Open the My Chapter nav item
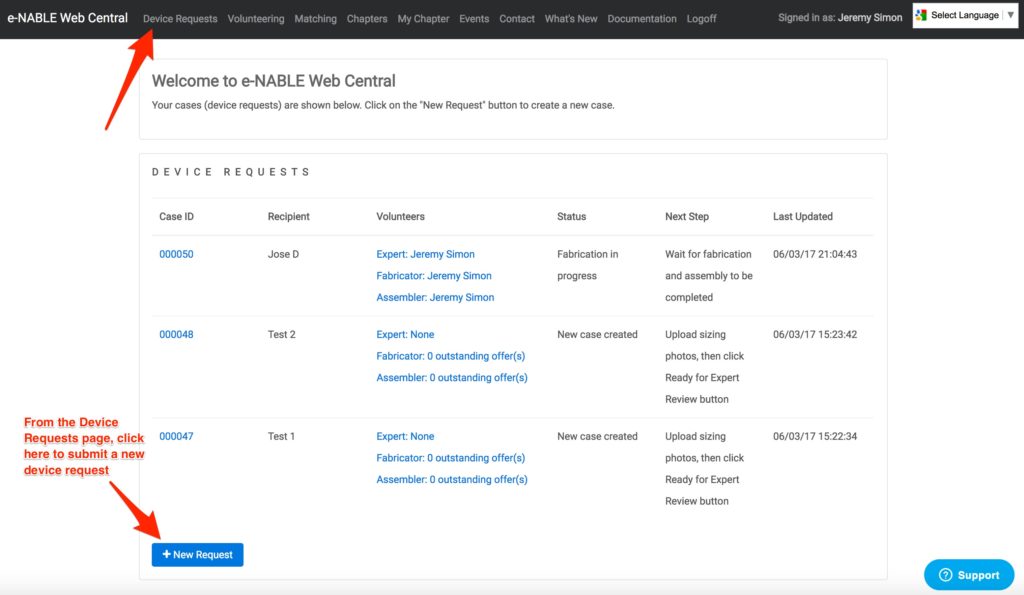This screenshot has width=1024, height=595. point(423,19)
